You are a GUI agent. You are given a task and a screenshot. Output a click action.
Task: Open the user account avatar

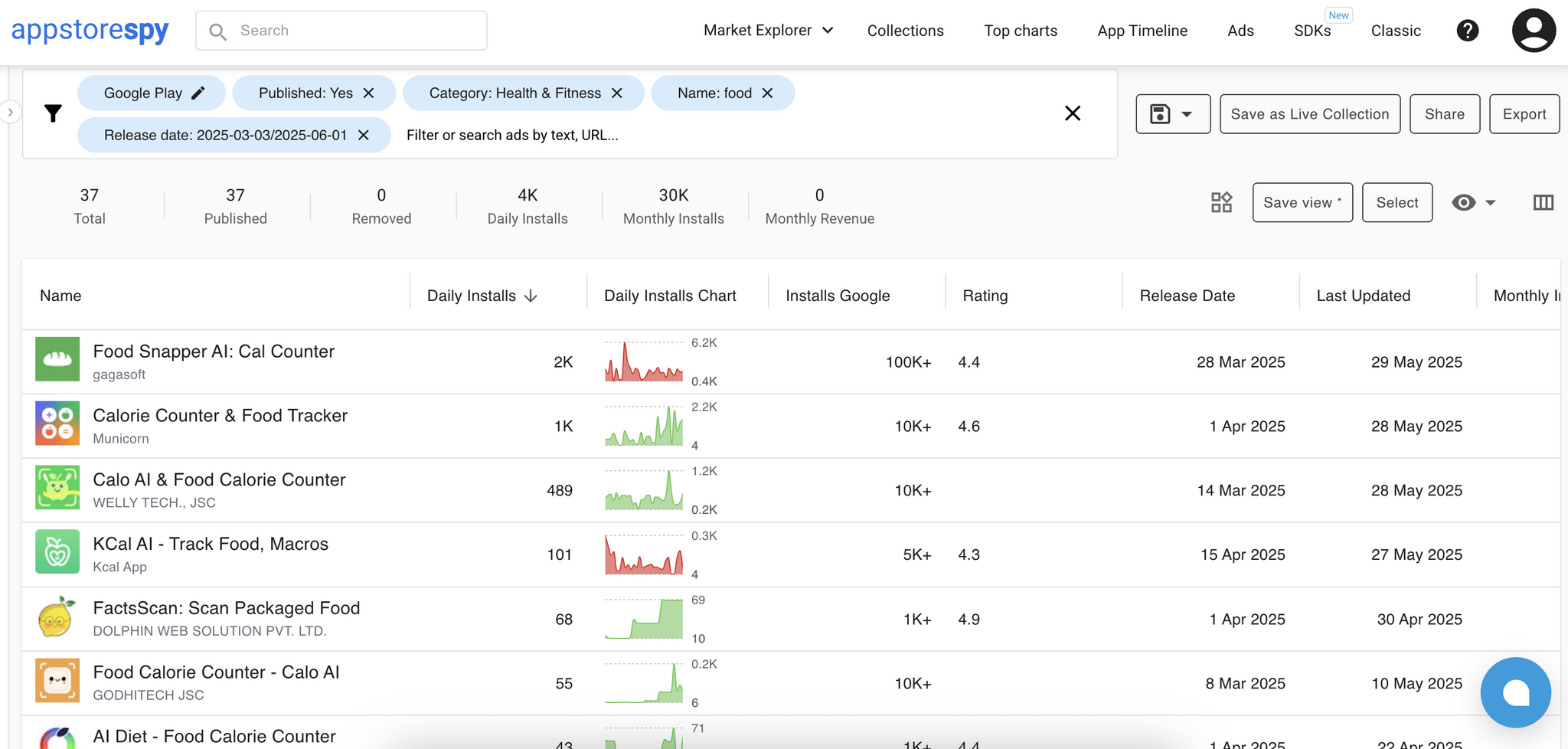(1534, 31)
